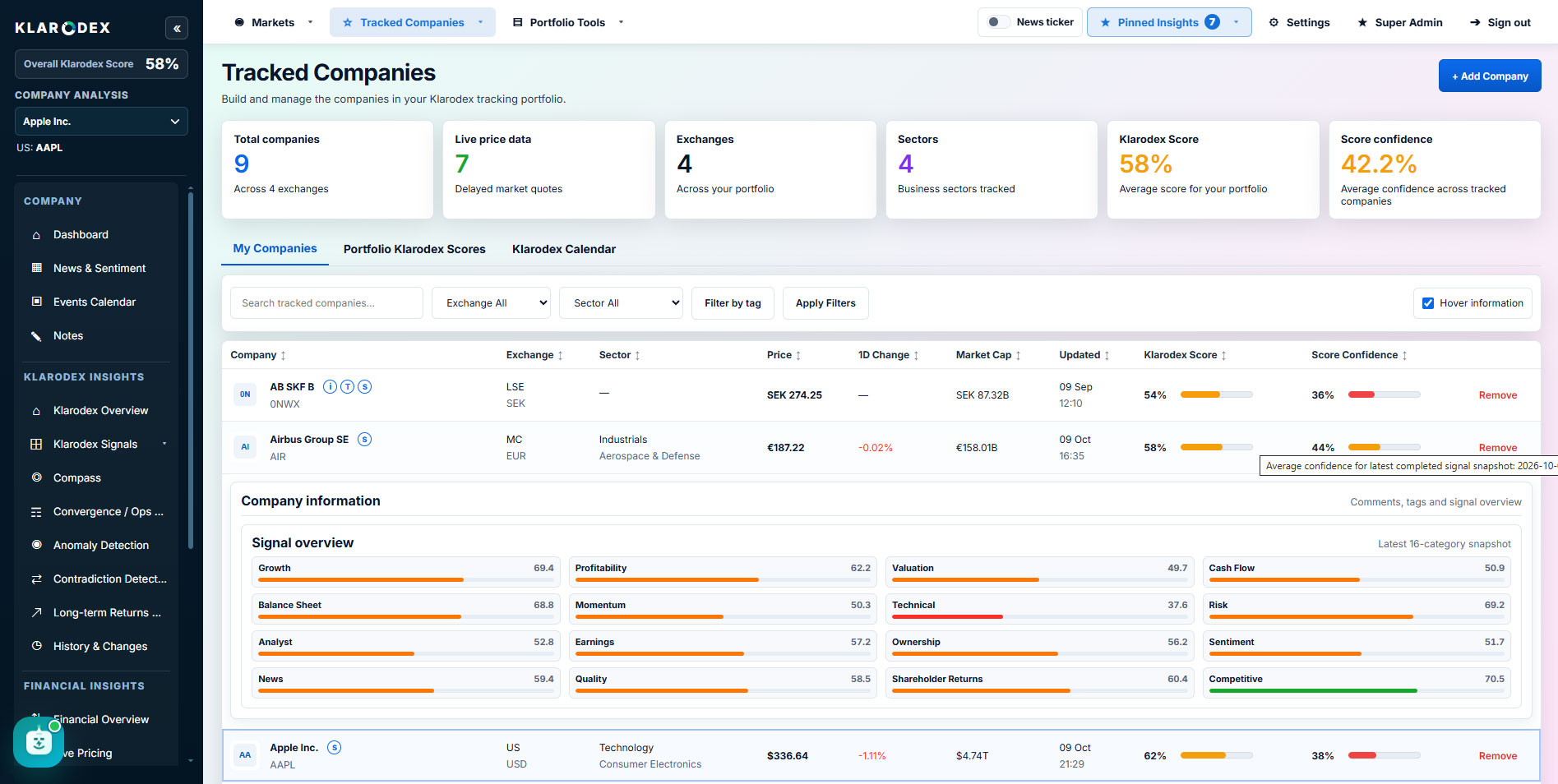Viewport: 1558px width, 784px height.
Task: Toggle the News ticker switch
Action: coord(997,22)
